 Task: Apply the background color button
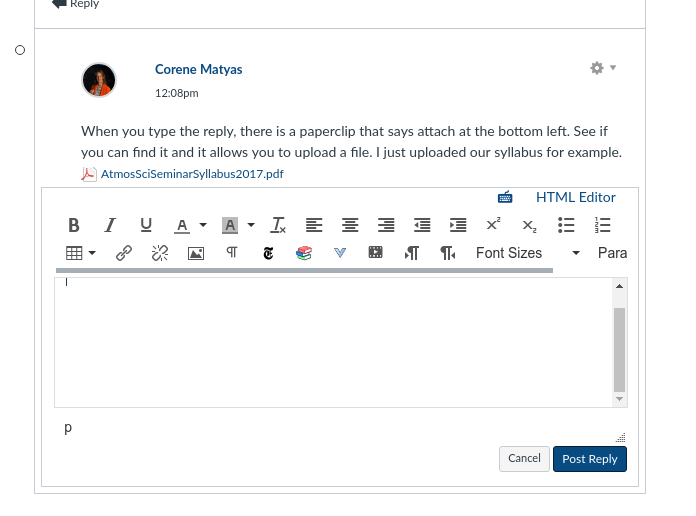[230, 226]
